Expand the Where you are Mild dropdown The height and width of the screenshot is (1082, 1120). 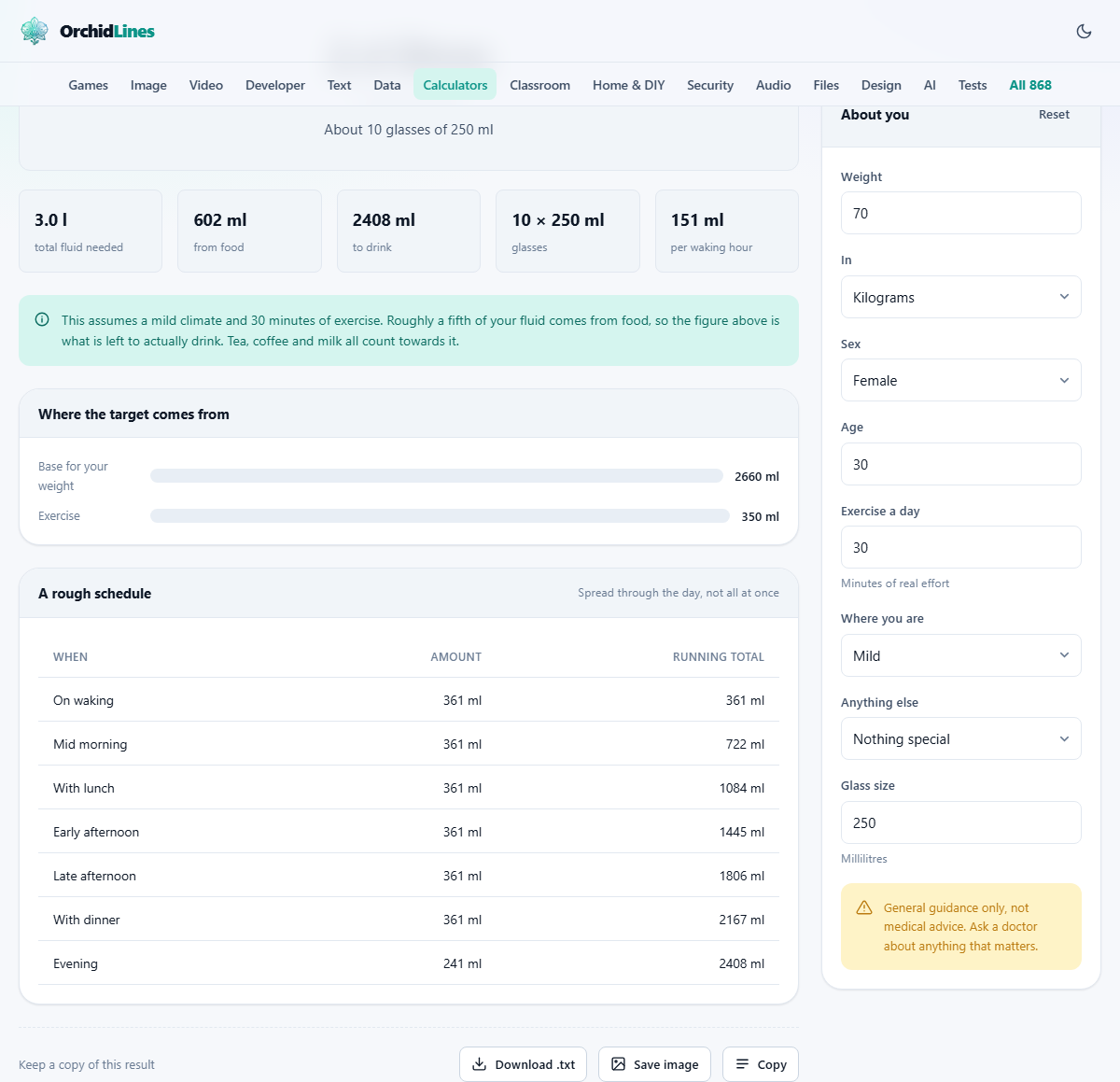[961, 655]
